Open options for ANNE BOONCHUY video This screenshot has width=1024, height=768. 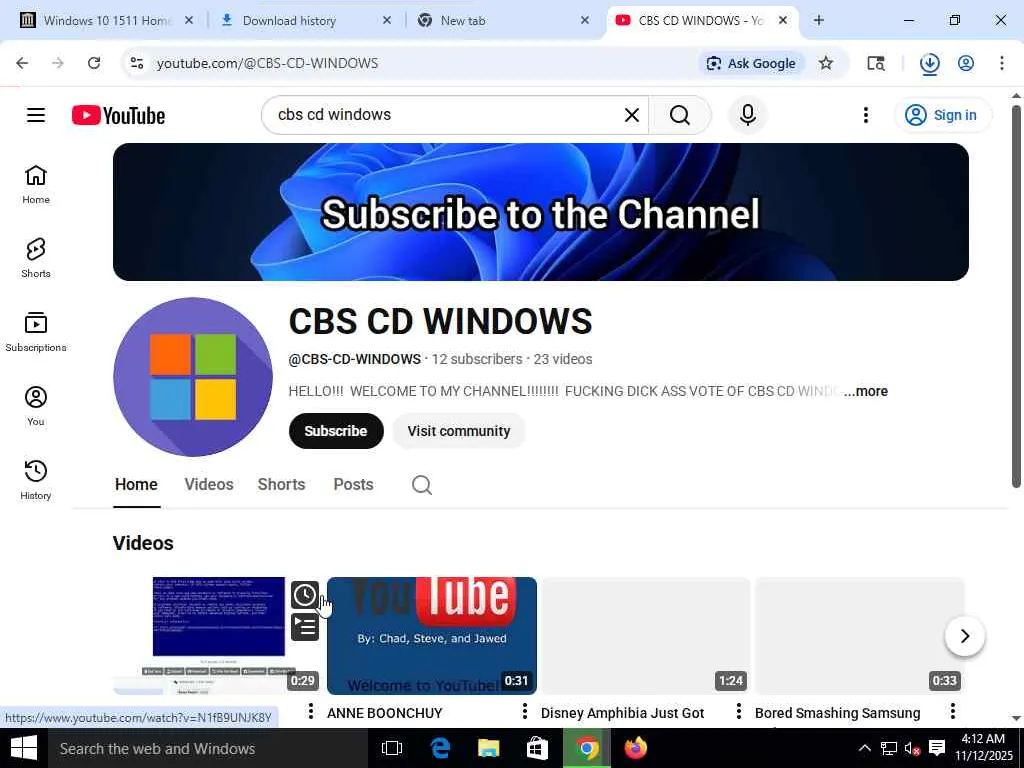(x=524, y=711)
